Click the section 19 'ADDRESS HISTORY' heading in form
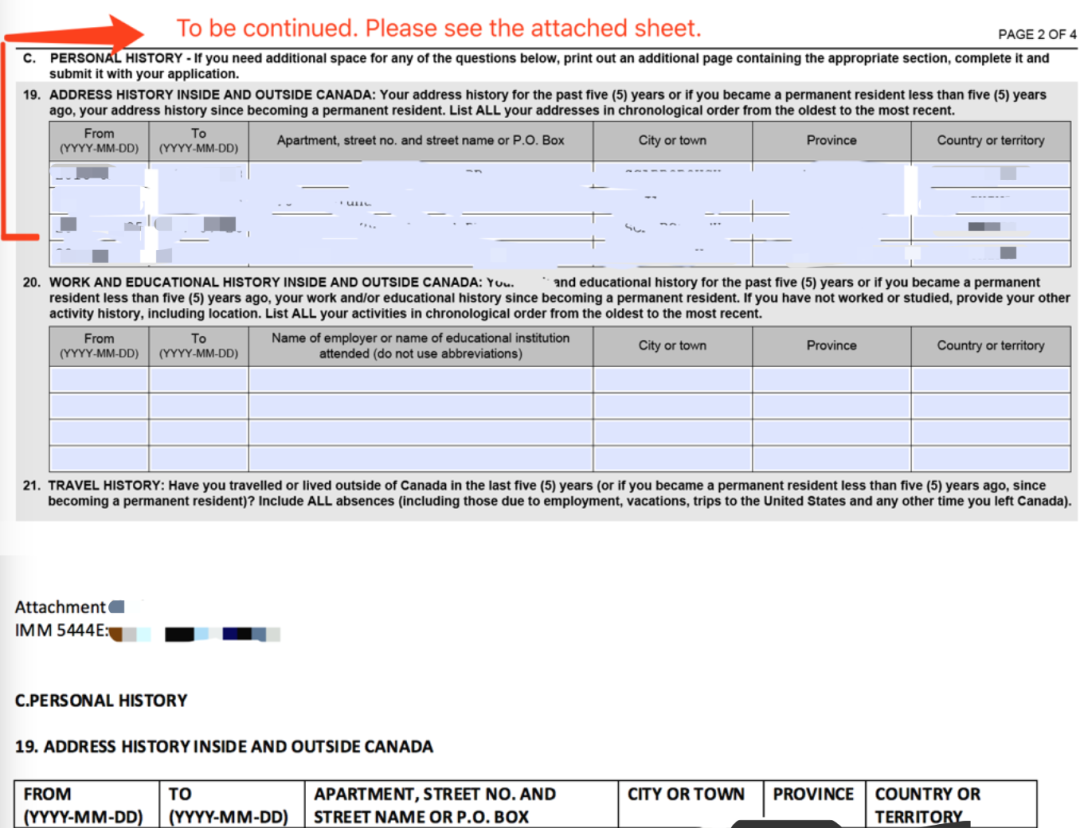The height and width of the screenshot is (828, 1080). pos(205,95)
